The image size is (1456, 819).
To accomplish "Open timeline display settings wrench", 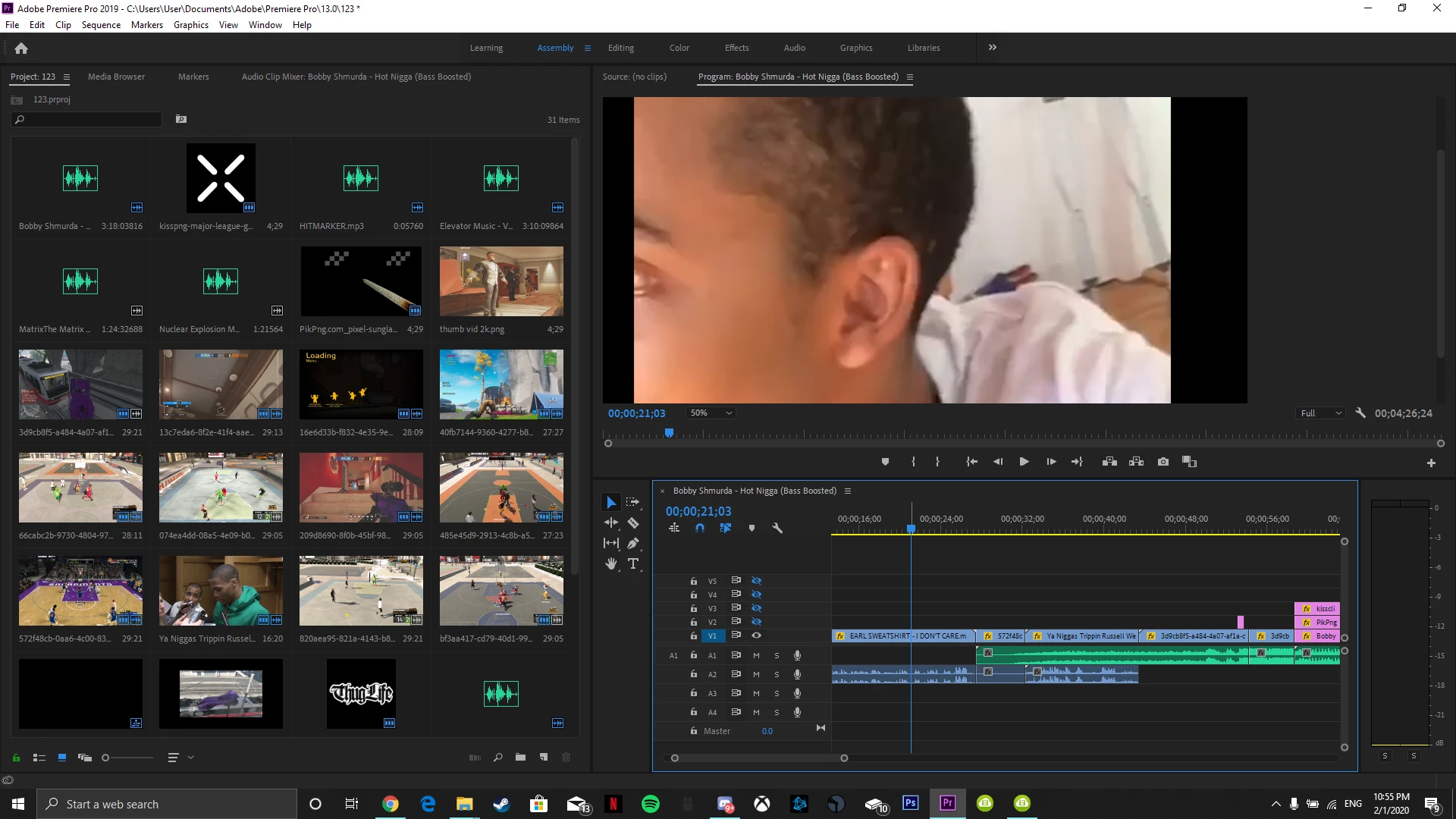I will coord(777,528).
